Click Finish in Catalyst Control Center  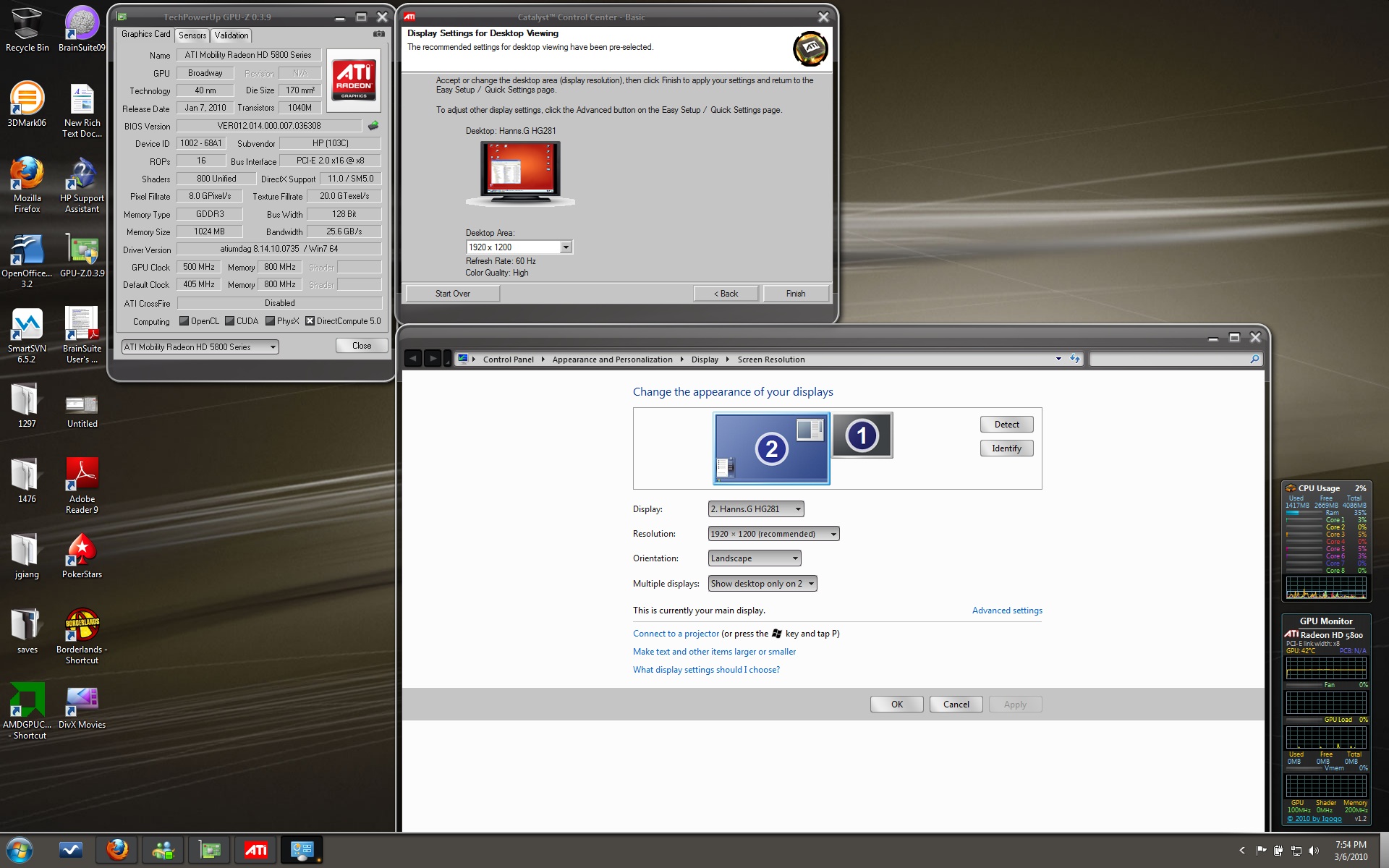796,294
